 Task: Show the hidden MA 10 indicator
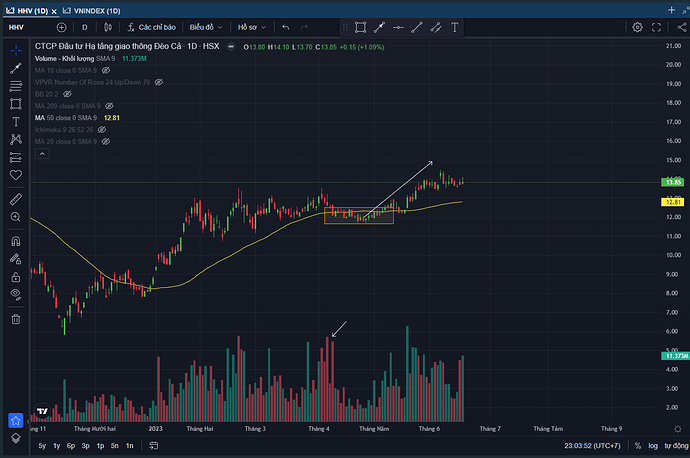pos(105,71)
